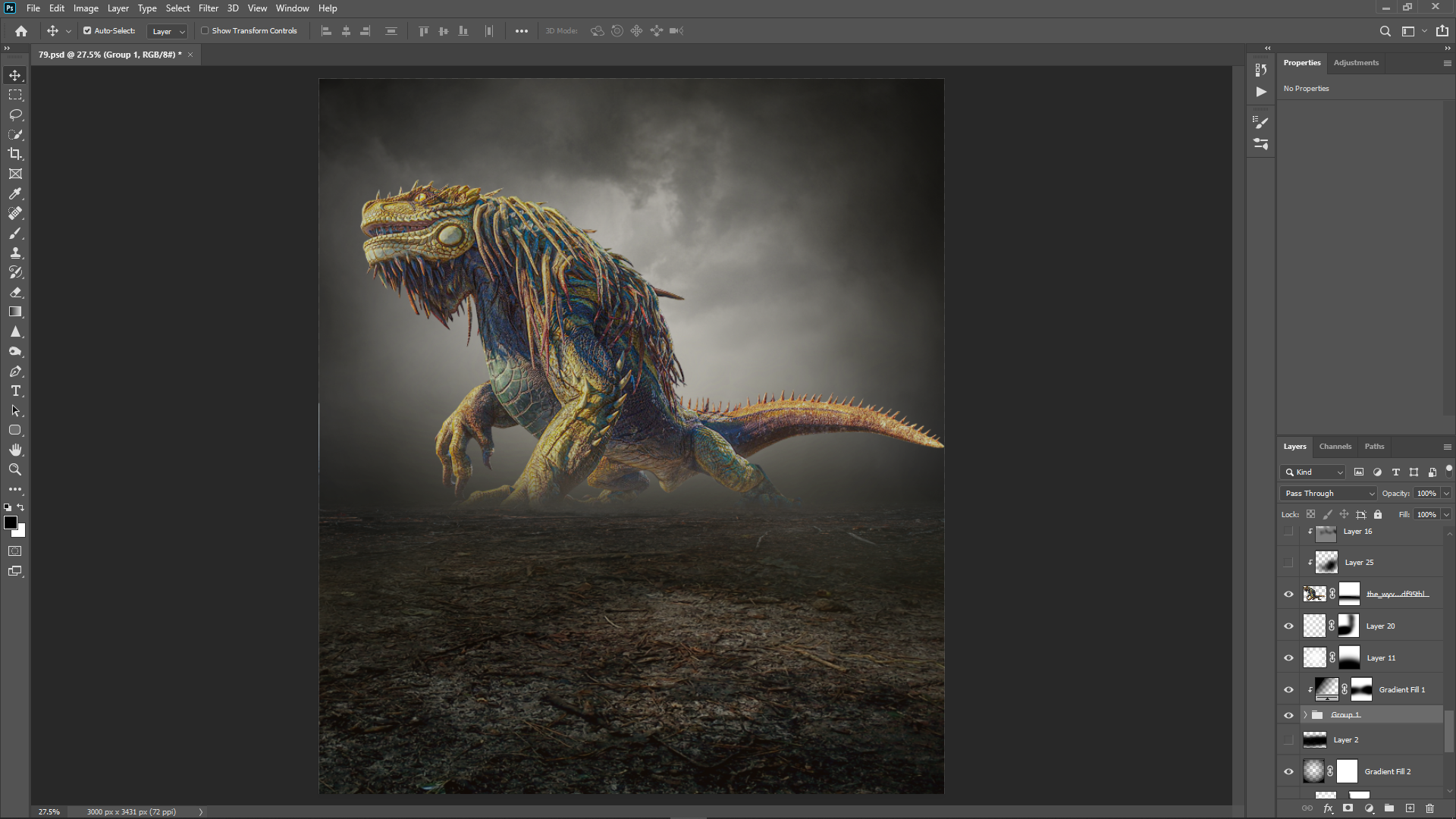Image resolution: width=1456 pixels, height=819 pixels.
Task: Select the Path Selection tool
Action: click(x=15, y=410)
